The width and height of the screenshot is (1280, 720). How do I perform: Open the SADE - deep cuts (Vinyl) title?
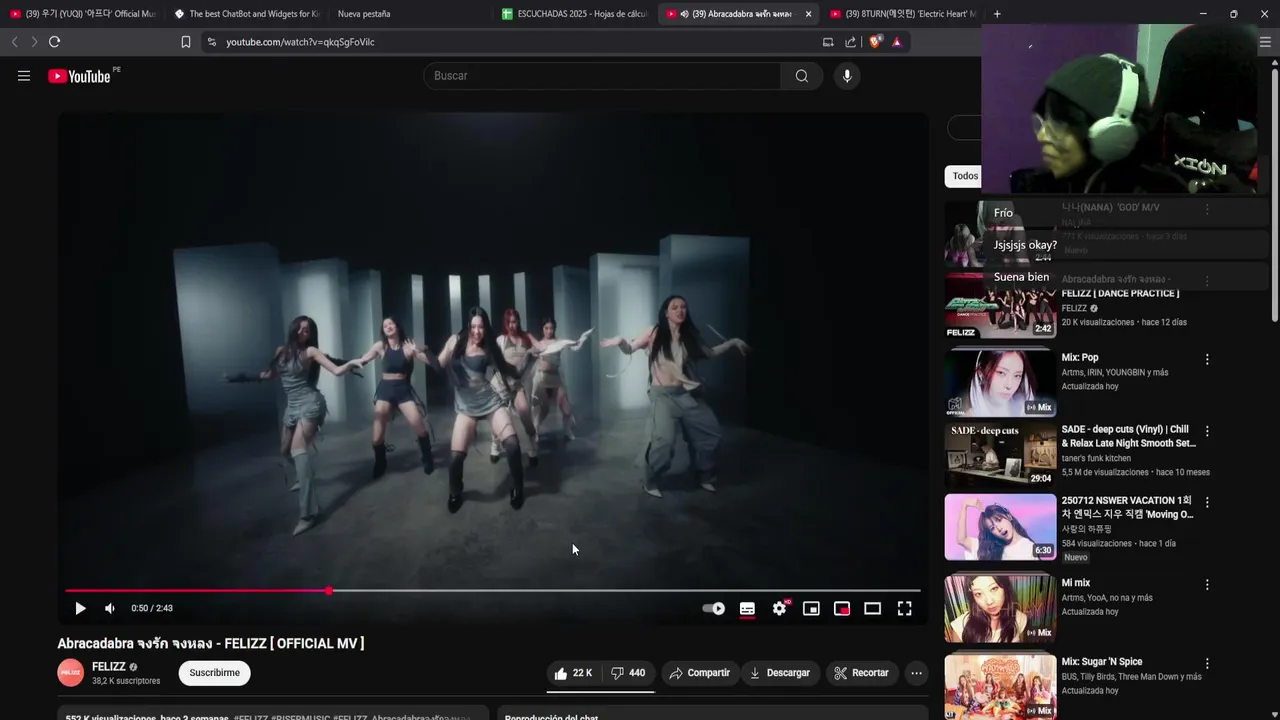point(1129,436)
